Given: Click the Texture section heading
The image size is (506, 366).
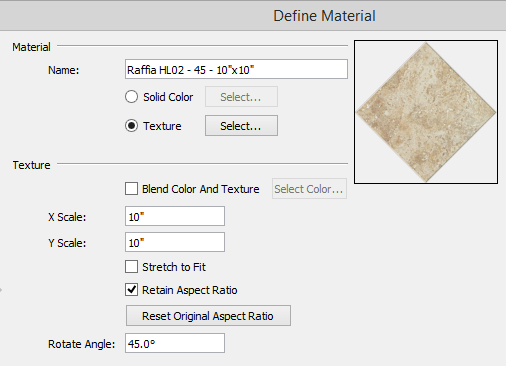Looking at the screenshot, I should [31, 165].
